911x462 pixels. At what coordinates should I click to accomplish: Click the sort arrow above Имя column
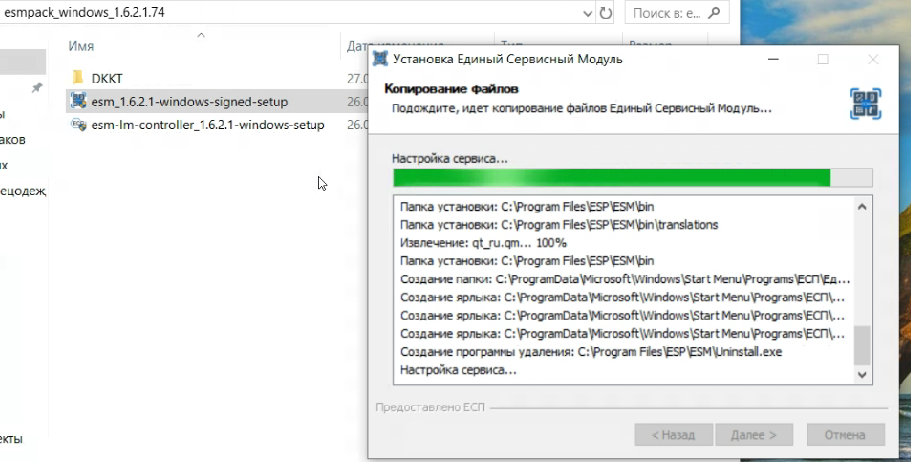coord(201,35)
